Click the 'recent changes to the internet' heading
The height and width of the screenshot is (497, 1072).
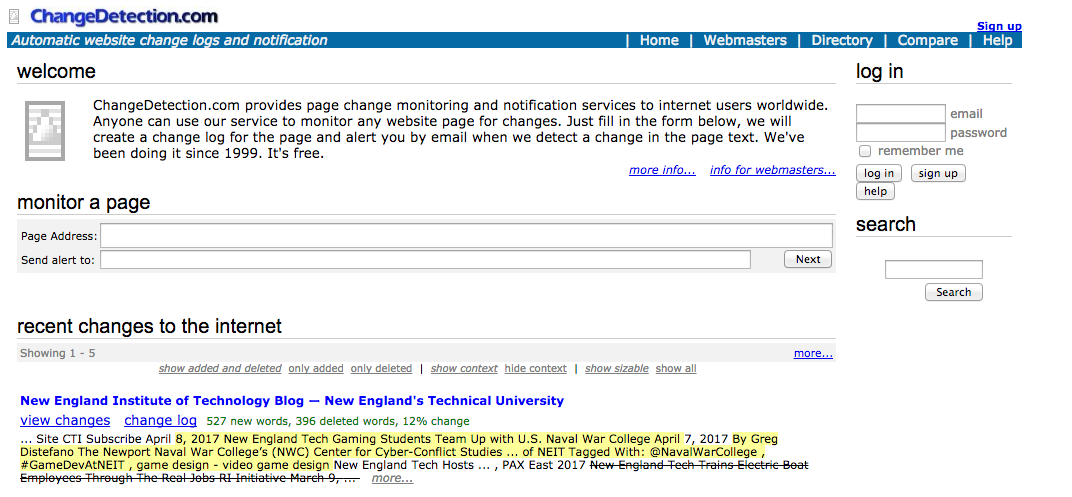coord(149,326)
